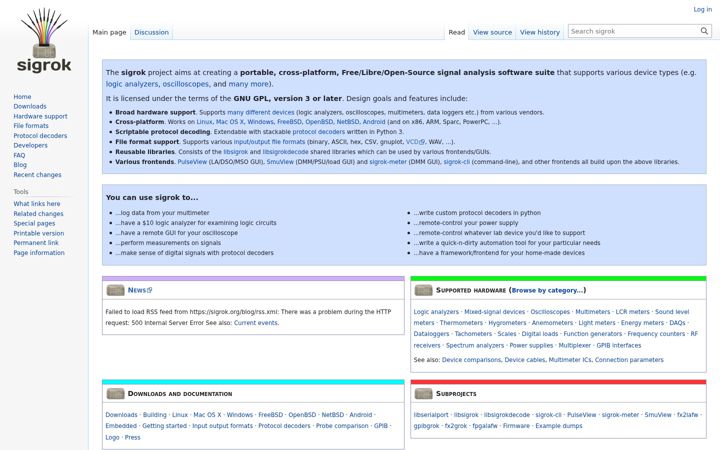Viewport: 720px width, 450px height.
Task: Open fx2lafw subproject link
Action: coord(687,415)
